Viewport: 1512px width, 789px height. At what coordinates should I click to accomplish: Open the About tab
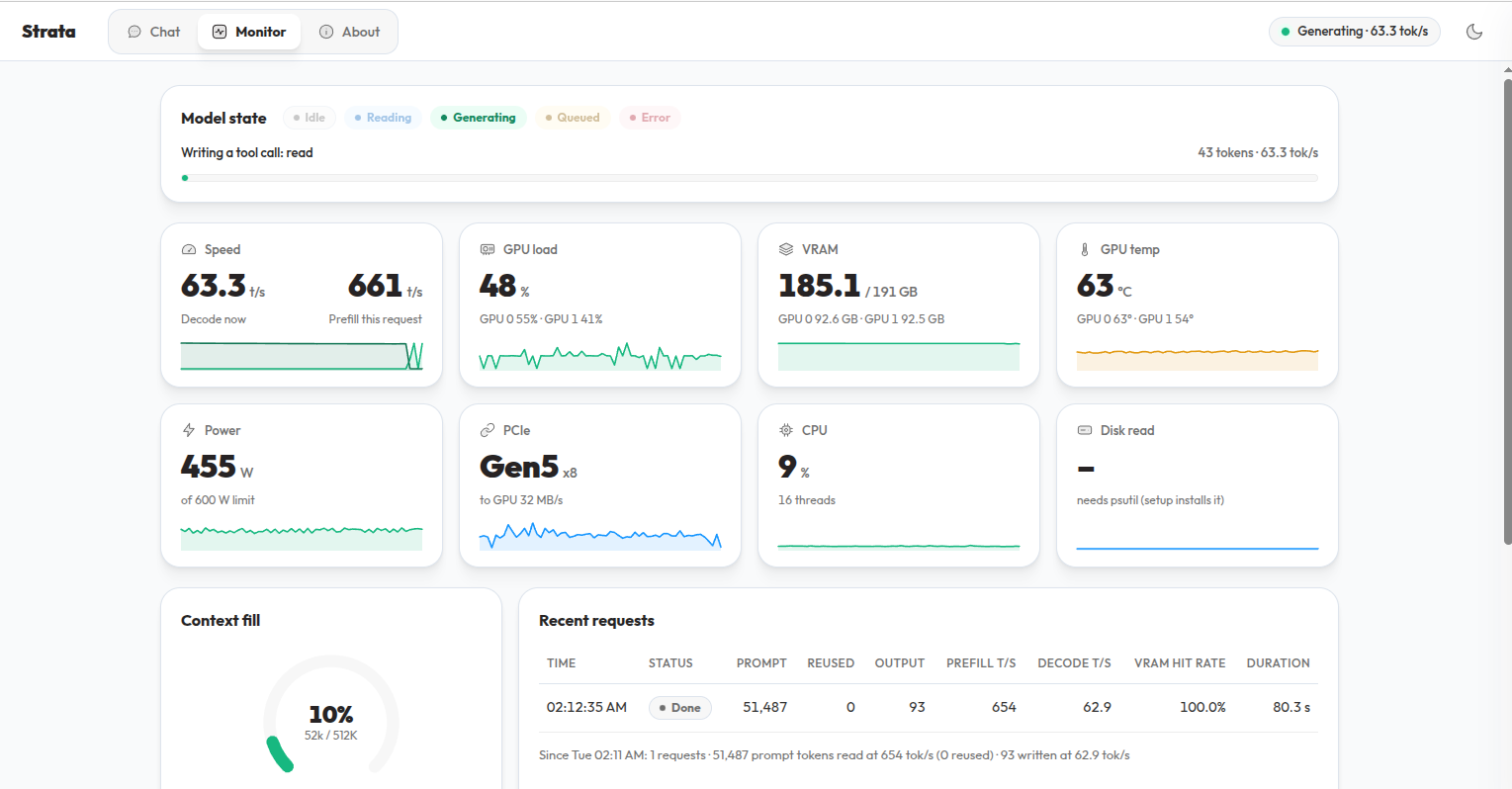coord(349,32)
